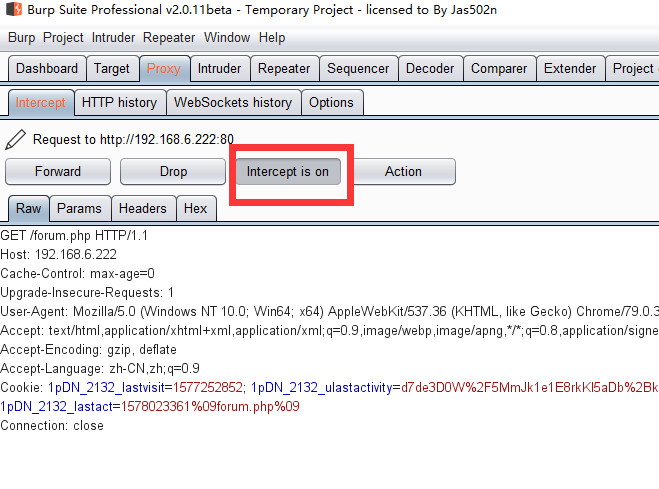Open the Intruder menu in menu bar
The height and width of the screenshot is (489, 659).
[x=113, y=38]
